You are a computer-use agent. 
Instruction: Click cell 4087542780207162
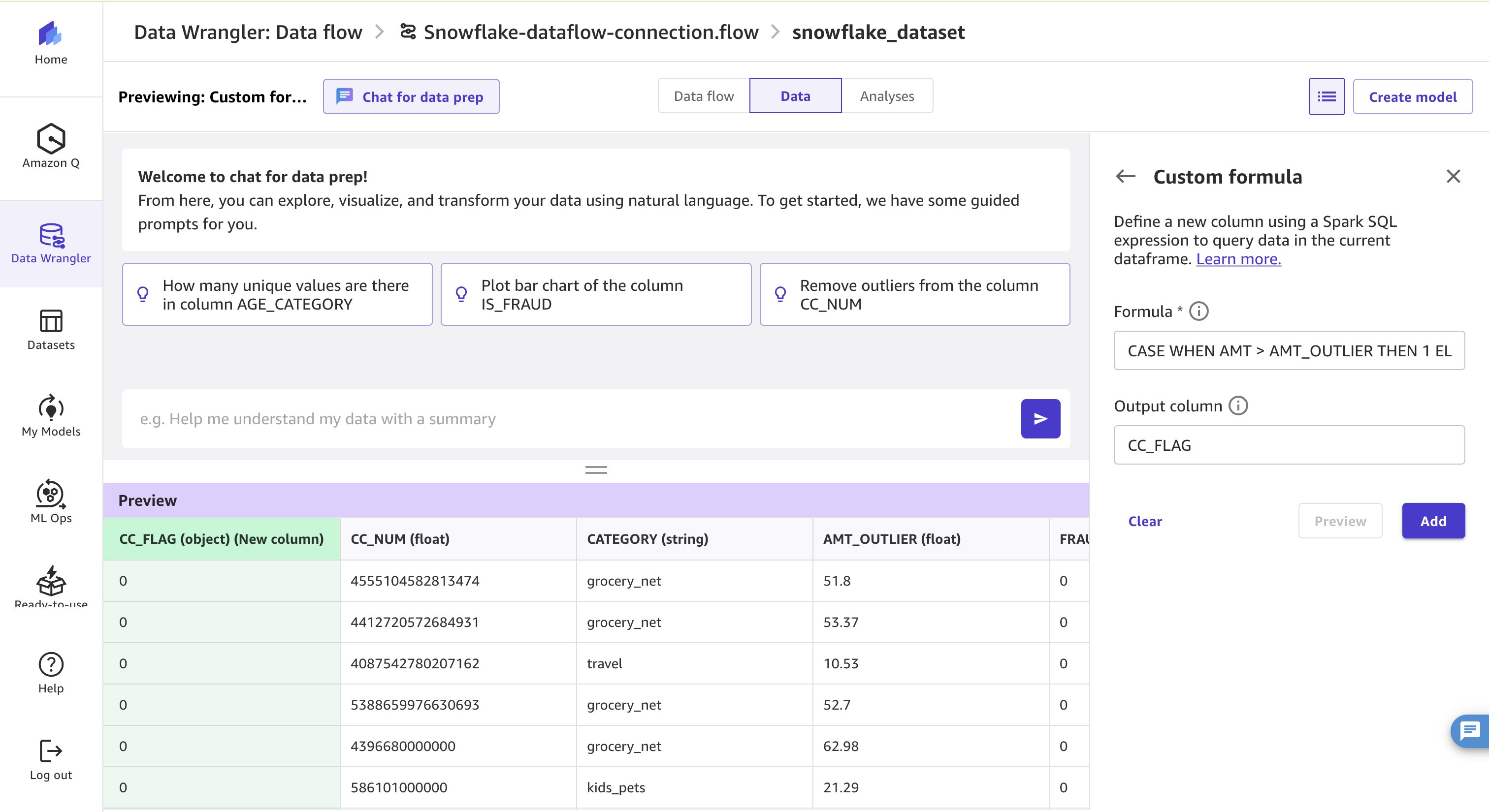point(458,663)
